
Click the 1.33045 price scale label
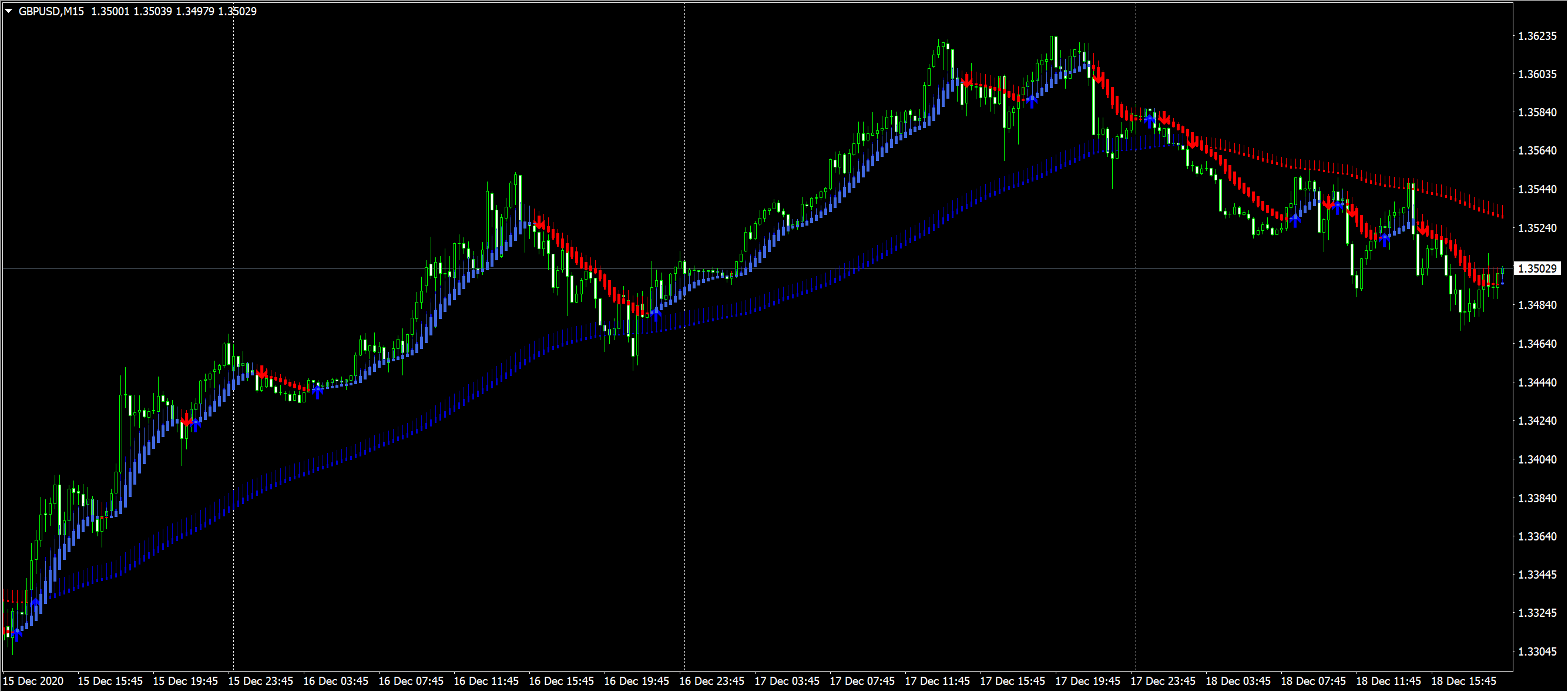[x=1537, y=652]
